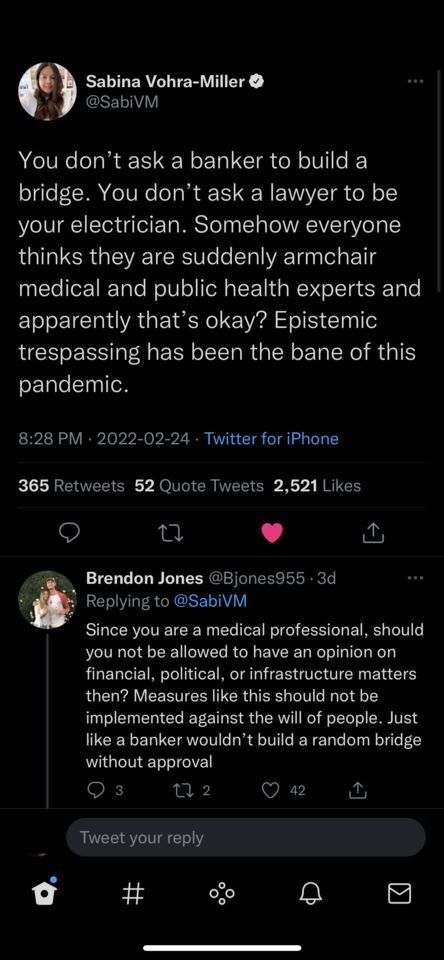The width and height of the screenshot is (444, 960).
Task: Unlike the main tweet via pink heart
Action: point(272,534)
